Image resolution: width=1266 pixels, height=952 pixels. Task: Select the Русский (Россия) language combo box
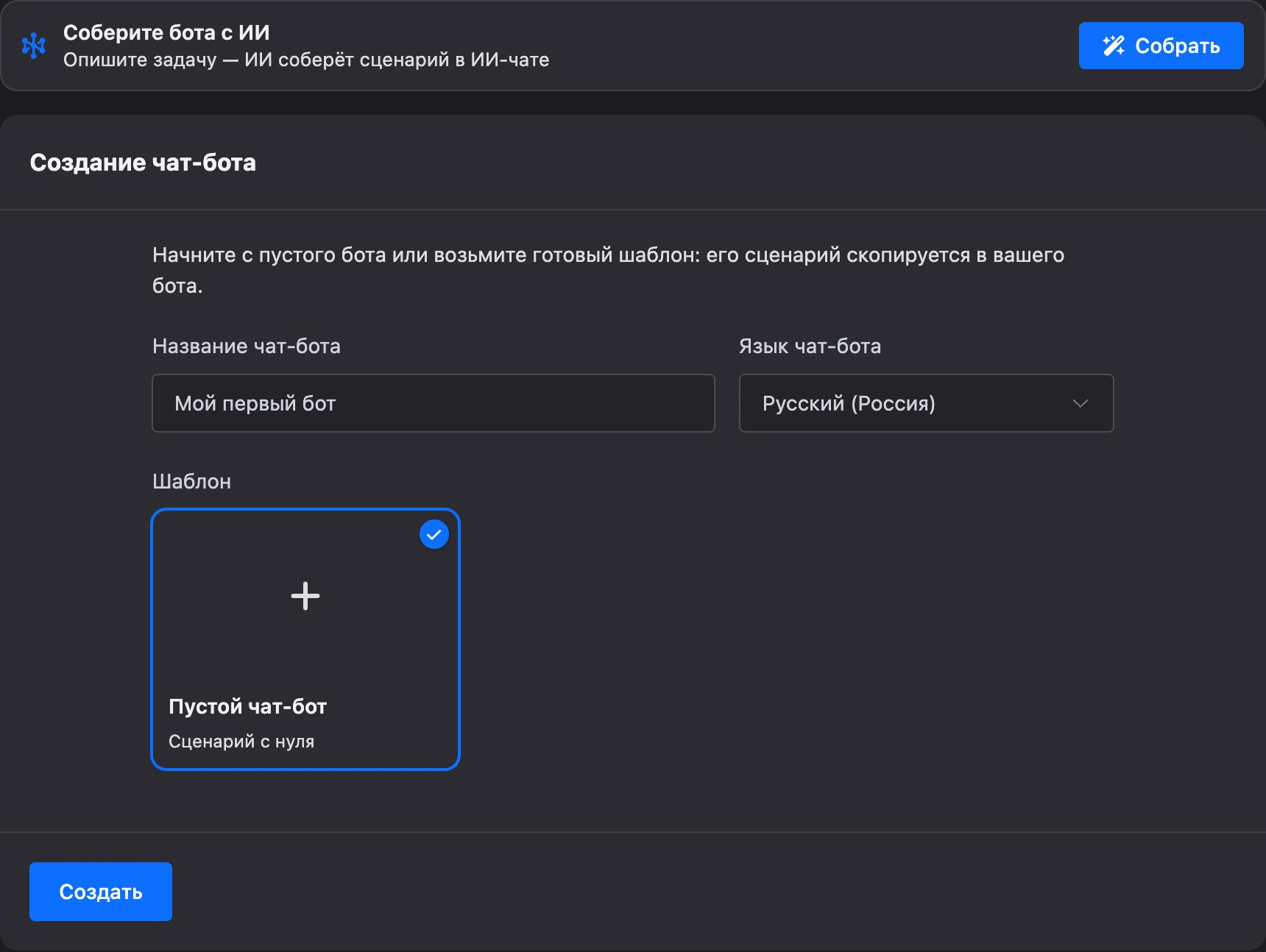926,403
